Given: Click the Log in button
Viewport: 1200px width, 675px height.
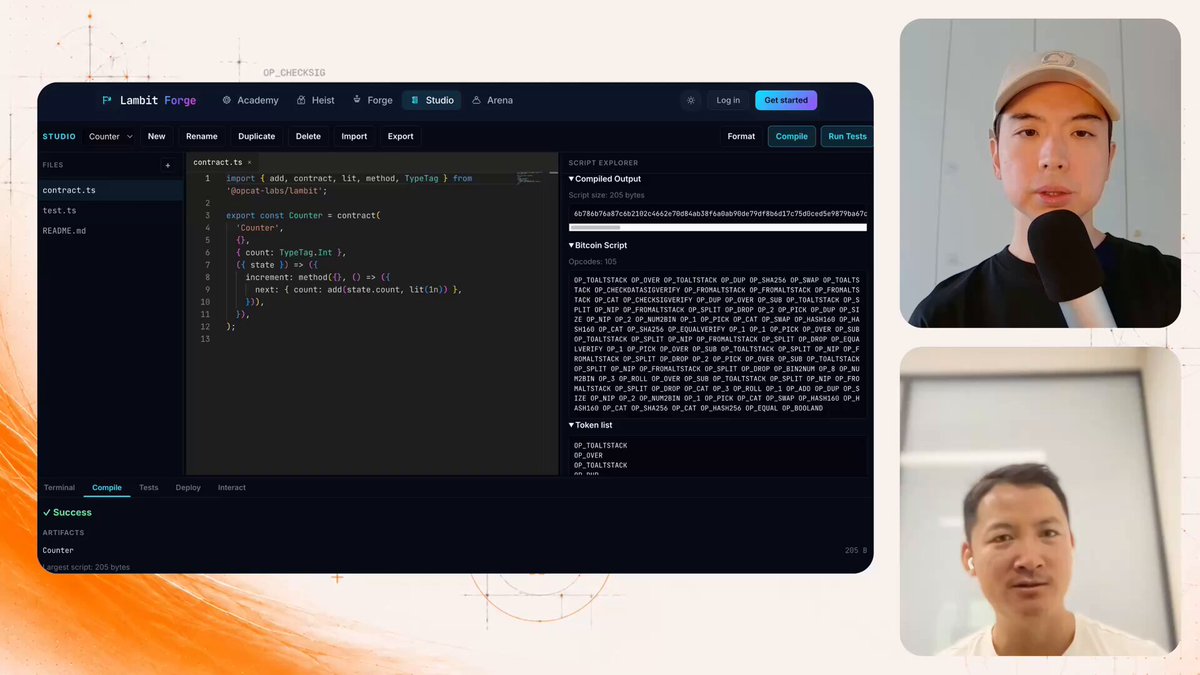Looking at the screenshot, I should [728, 100].
